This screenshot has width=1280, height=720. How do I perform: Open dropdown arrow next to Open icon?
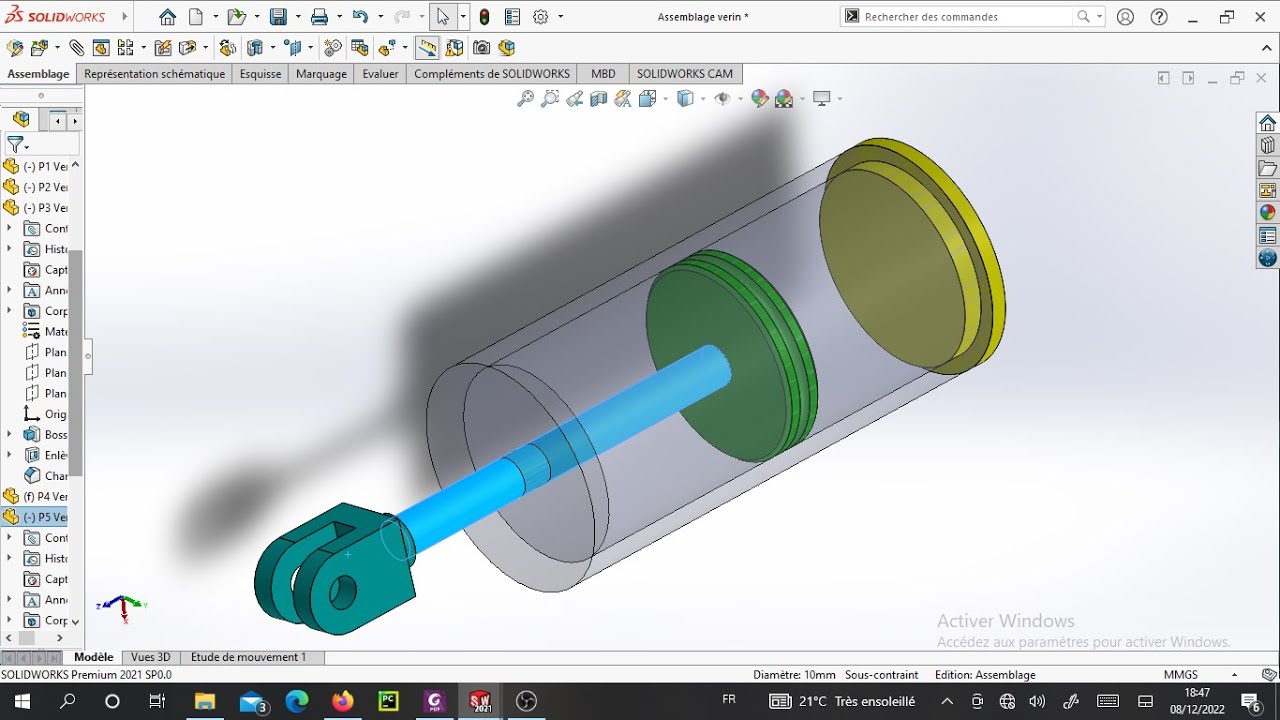click(255, 17)
